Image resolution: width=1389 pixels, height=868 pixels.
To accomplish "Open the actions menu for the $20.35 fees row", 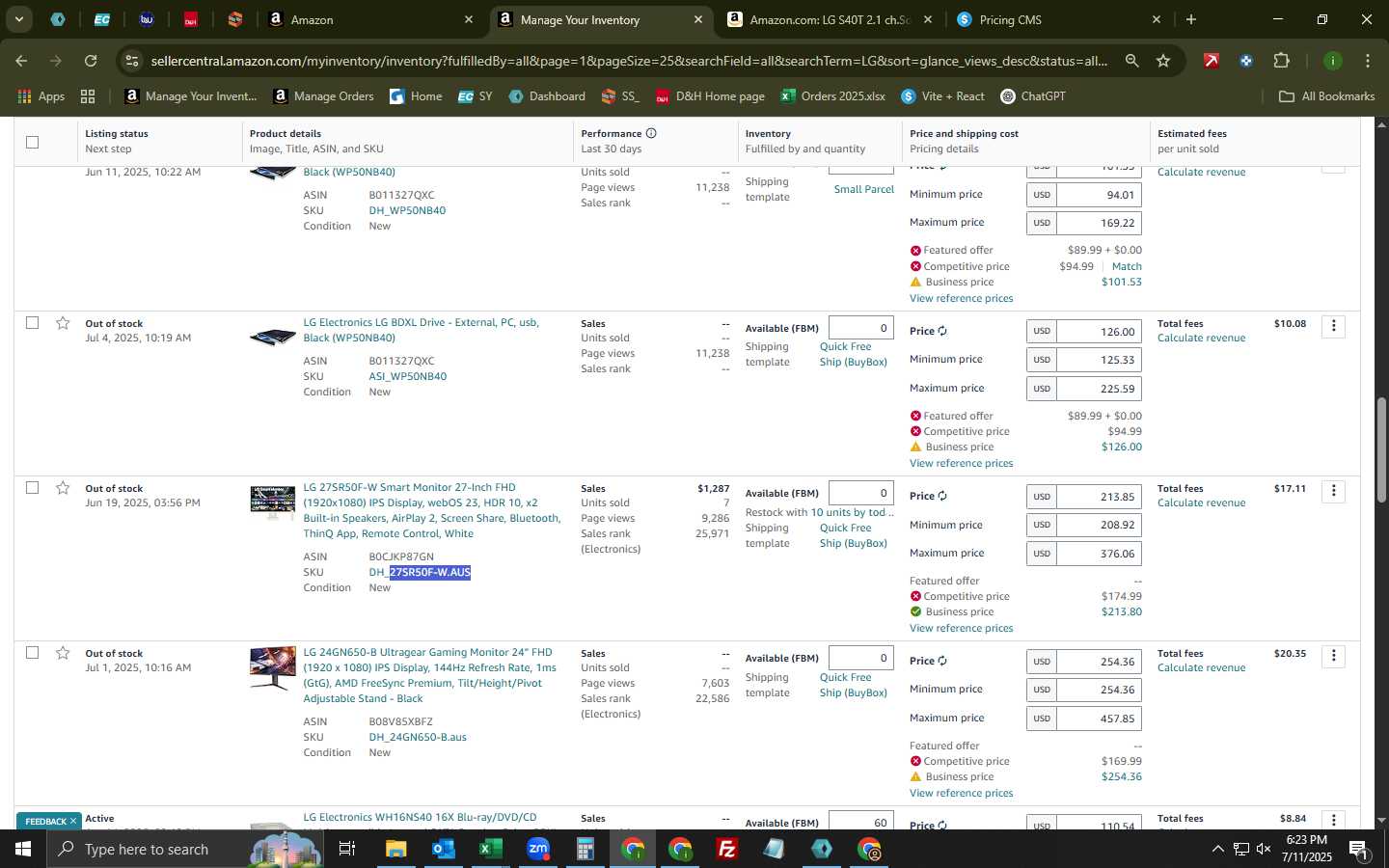I will pyautogui.click(x=1333, y=656).
